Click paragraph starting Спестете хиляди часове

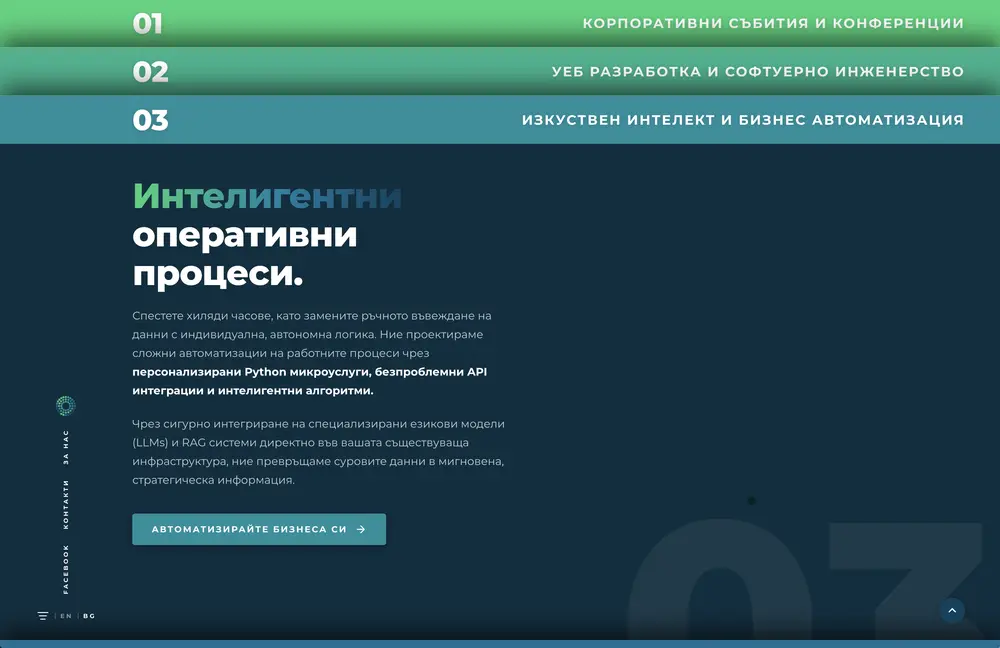point(312,353)
